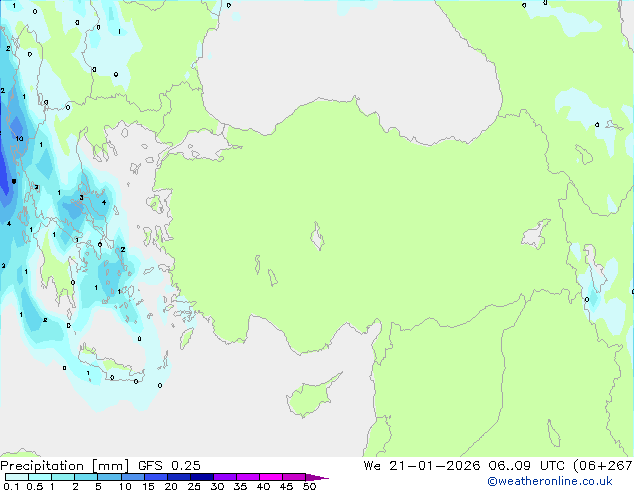
Task: Click the '10' precipitation value on the map
Action: tap(19, 139)
